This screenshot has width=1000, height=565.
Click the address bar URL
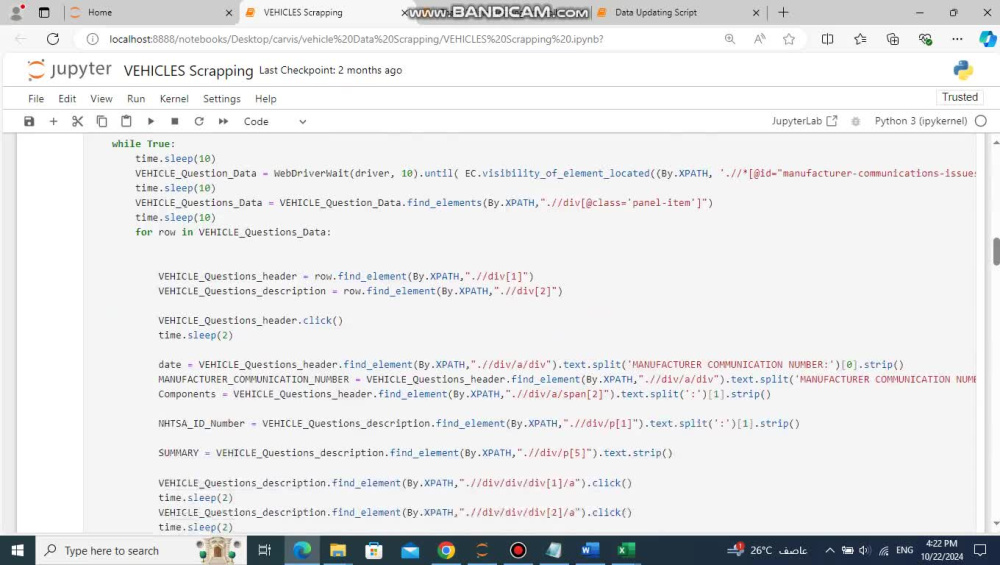(x=356, y=39)
